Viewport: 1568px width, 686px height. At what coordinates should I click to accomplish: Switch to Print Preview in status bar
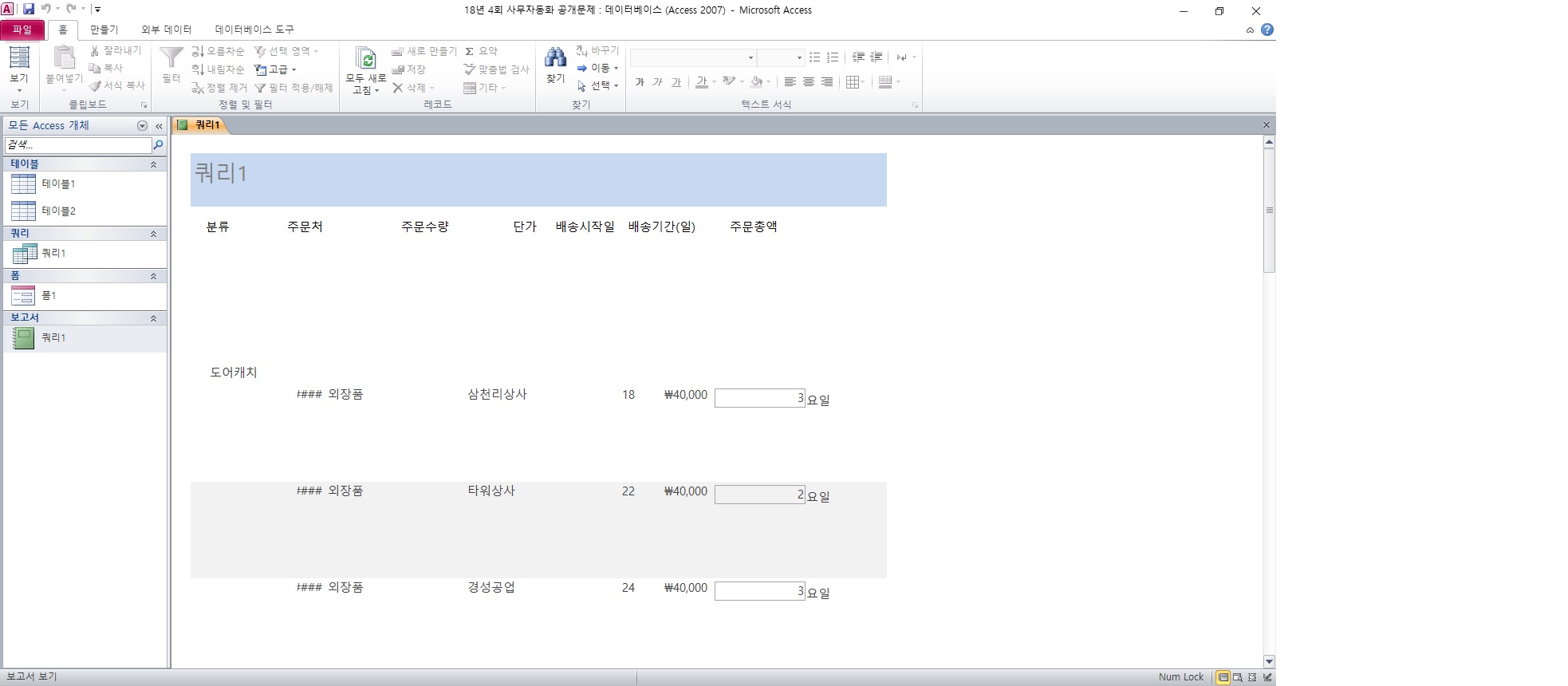(1237, 677)
